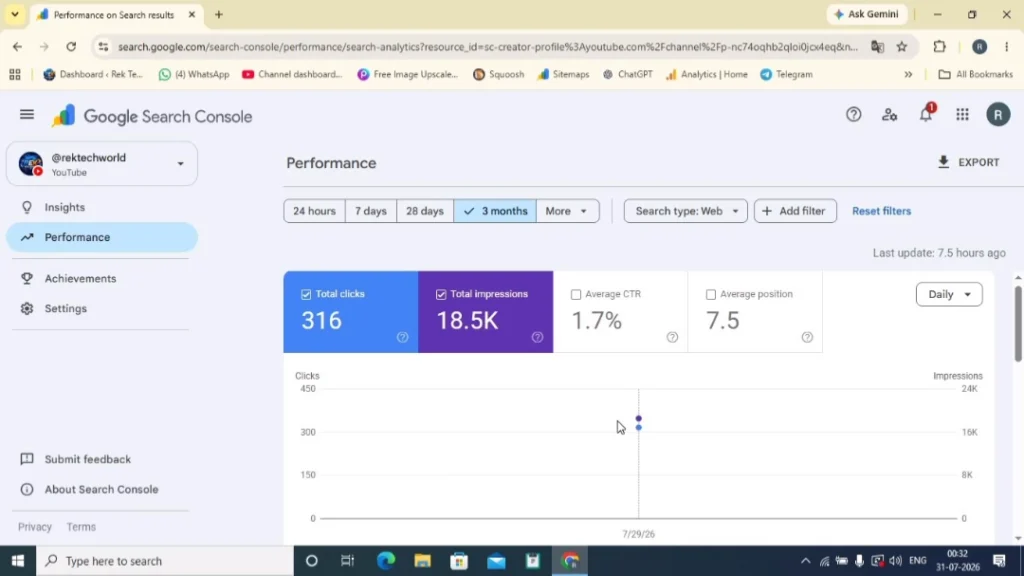Open Microsoft Edge from taskbar
The image size is (1024, 576).
tap(386, 561)
